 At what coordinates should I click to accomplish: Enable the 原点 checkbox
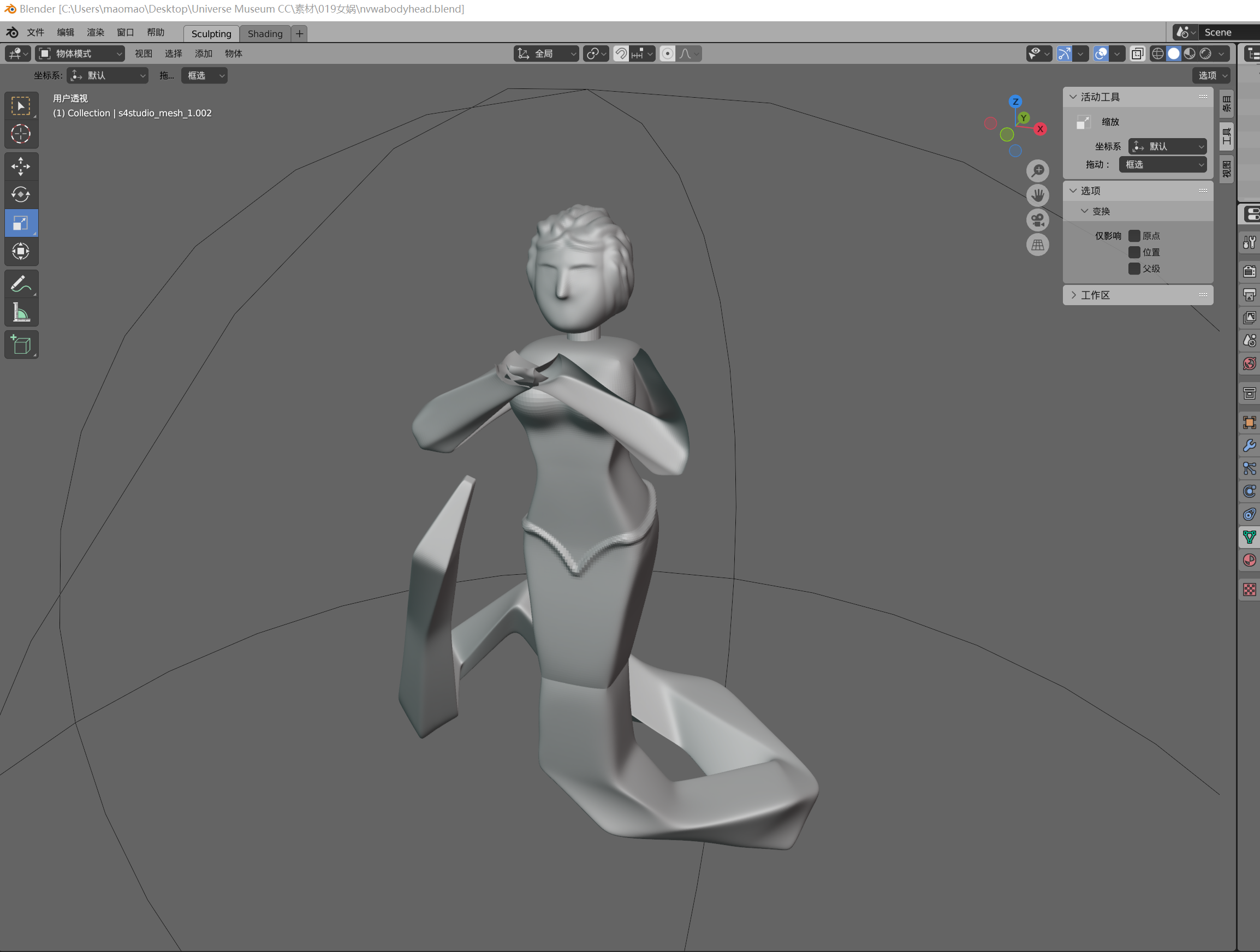(x=1134, y=236)
